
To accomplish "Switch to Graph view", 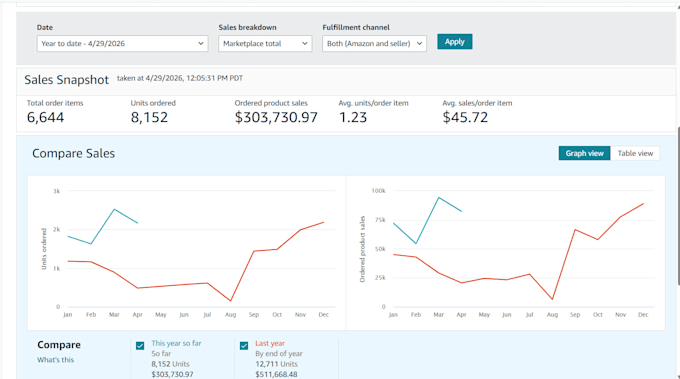I will (584, 153).
